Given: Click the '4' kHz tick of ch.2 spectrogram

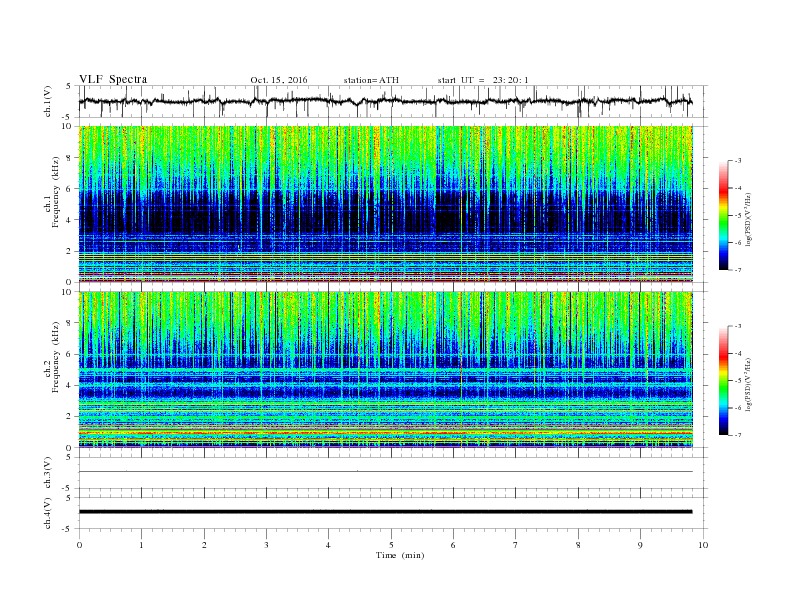Looking at the screenshot, I should [70, 385].
